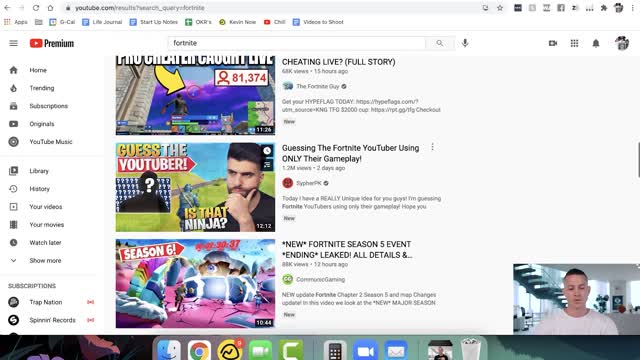Open Life Journal bookmark
The image size is (640, 360).
pyautogui.click(x=102, y=22)
